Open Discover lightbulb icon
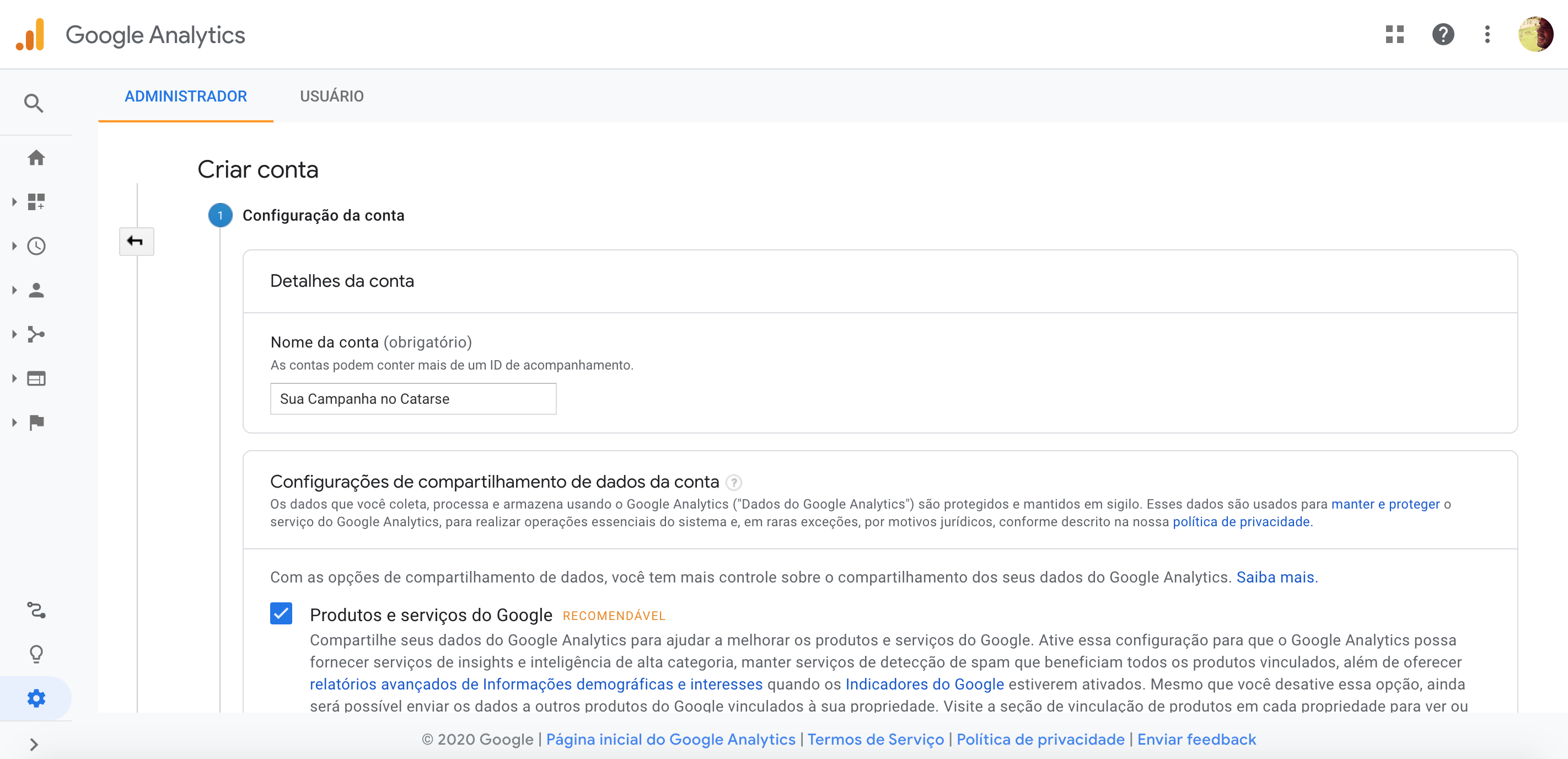This screenshot has height=759, width=1568. coord(36,654)
